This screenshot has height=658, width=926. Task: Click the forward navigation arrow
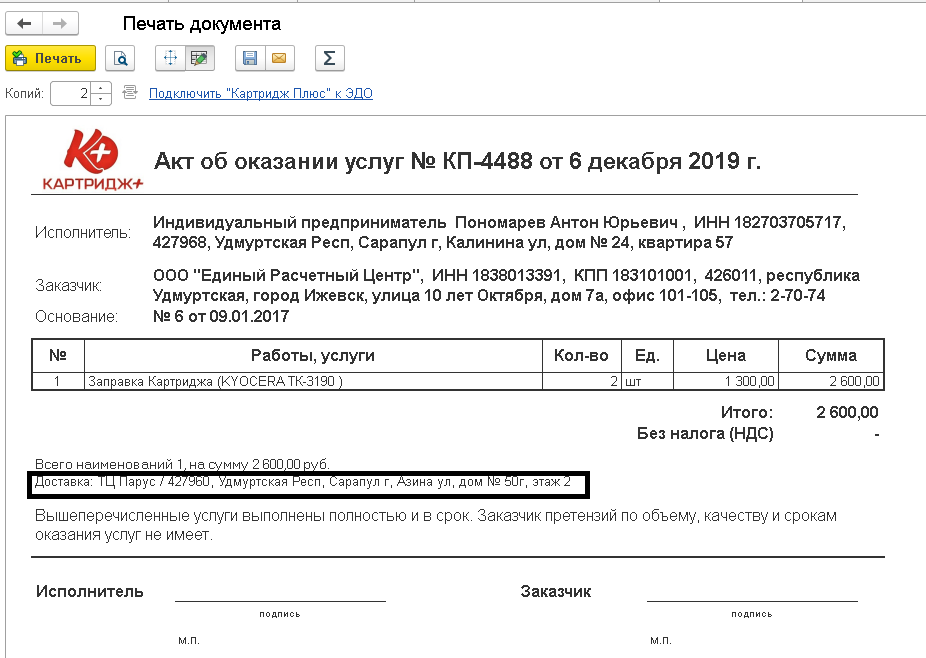tap(60, 24)
